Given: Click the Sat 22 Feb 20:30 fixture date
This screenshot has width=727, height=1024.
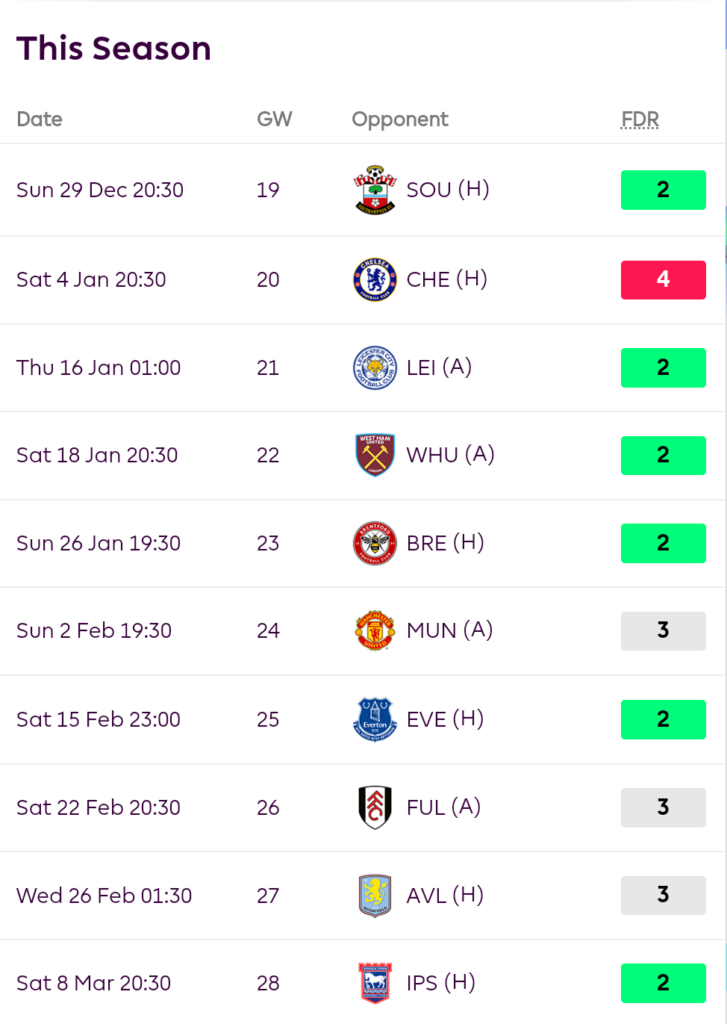Looking at the screenshot, I should [98, 807].
